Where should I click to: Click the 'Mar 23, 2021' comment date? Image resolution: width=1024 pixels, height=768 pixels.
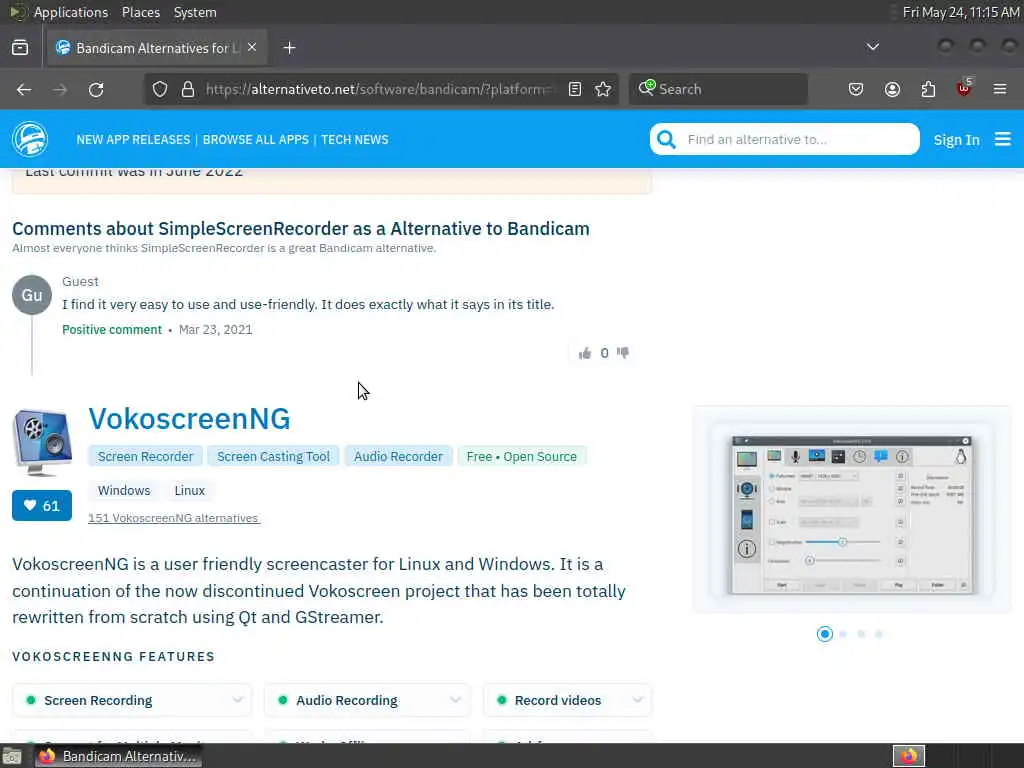click(216, 330)
